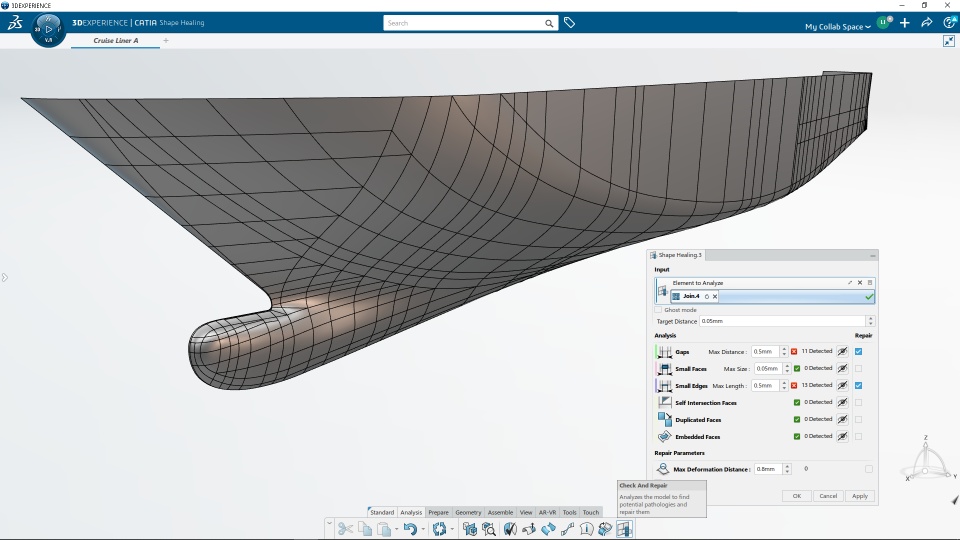Image resolution: width=960 pixels, height=540 pixels.
Task: Uncheck the Gaps repair checkbox
Action: (858, 351)
